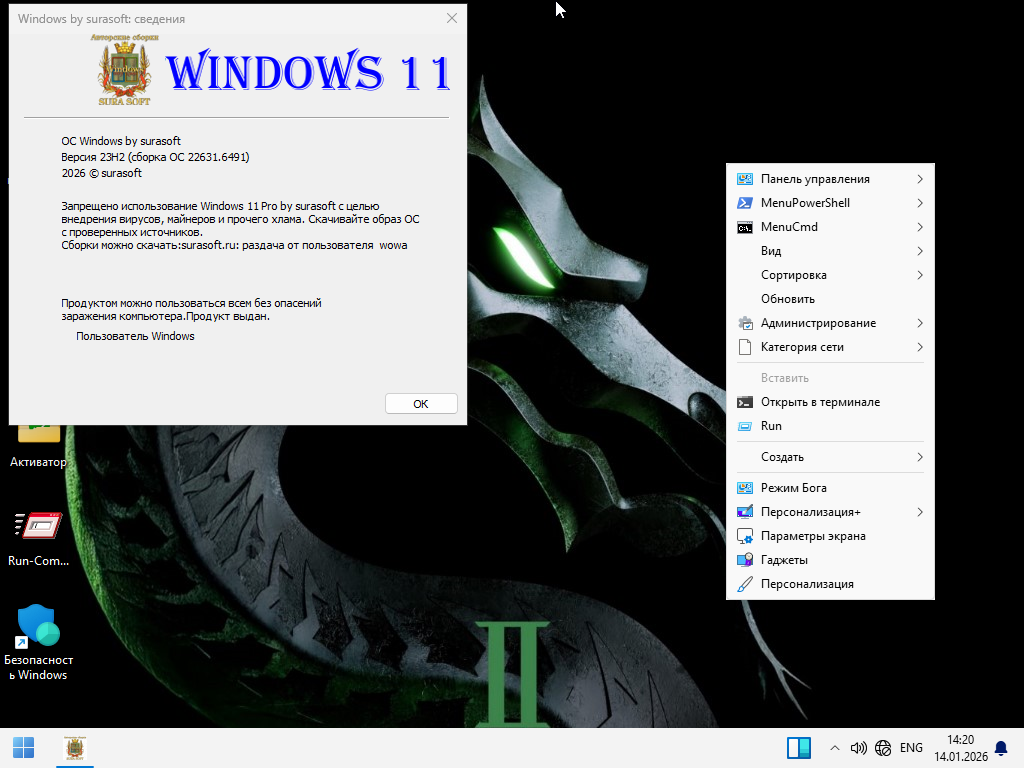Select Режим Бога in context menu
Screen dimensions: 1024x768
pyautogui.click(x=794, y=488)
